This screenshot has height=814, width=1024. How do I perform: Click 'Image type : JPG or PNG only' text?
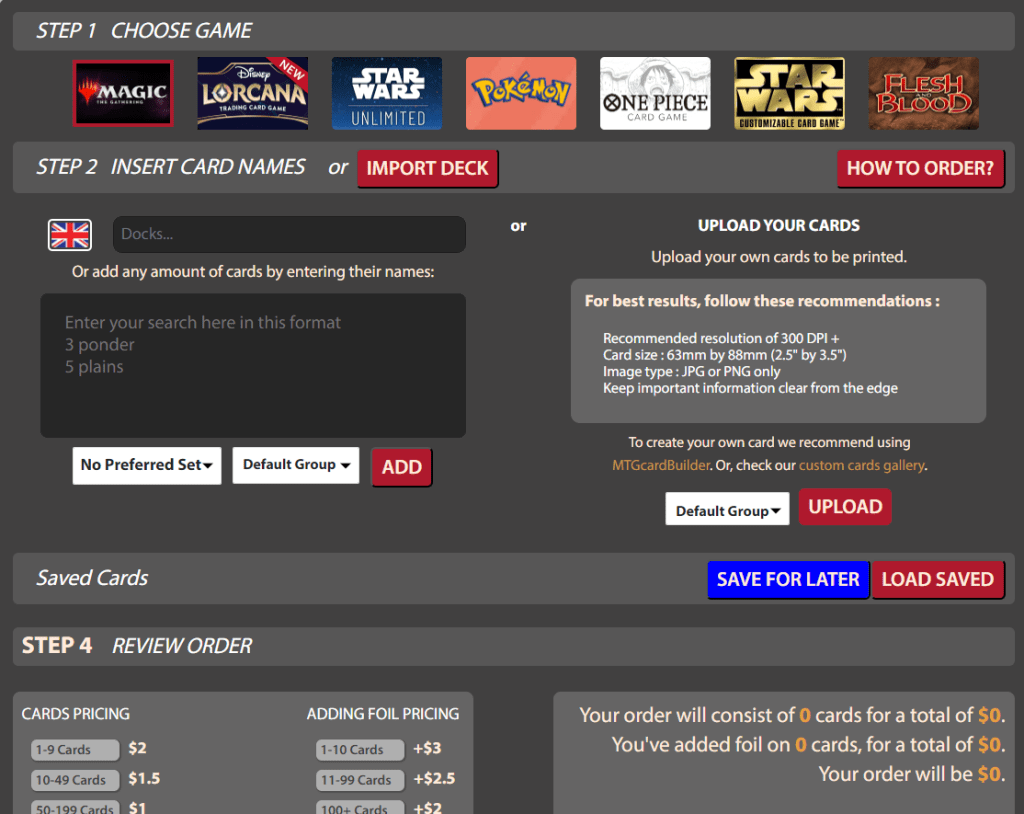[692, 372]
